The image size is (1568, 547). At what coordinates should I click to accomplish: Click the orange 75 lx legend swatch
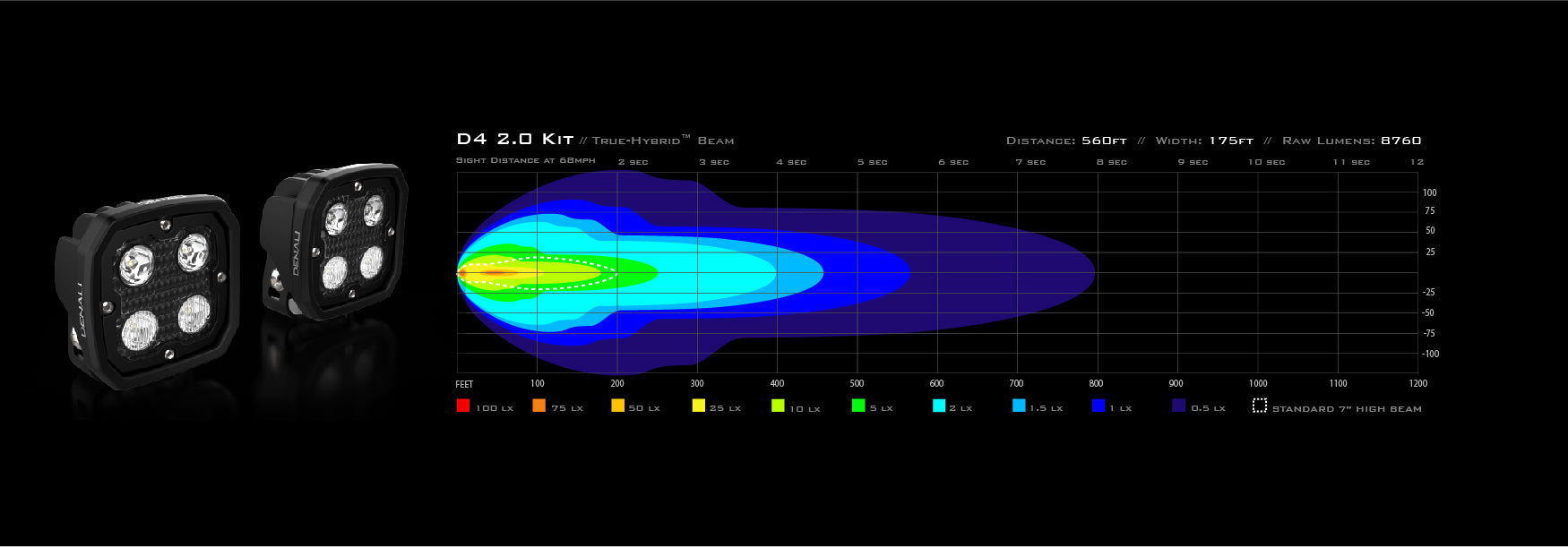538,406
